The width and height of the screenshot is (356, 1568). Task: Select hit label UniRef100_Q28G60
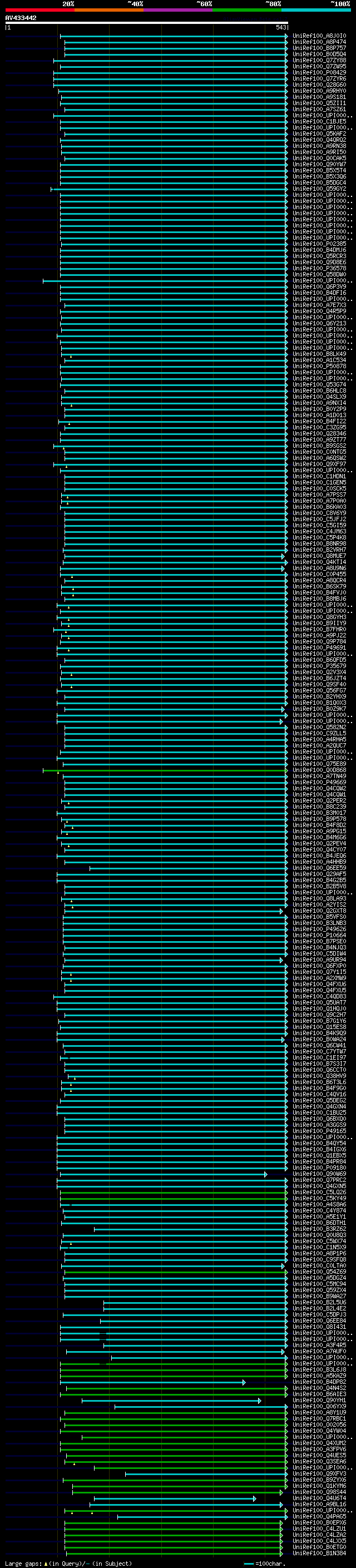point(319,85)
